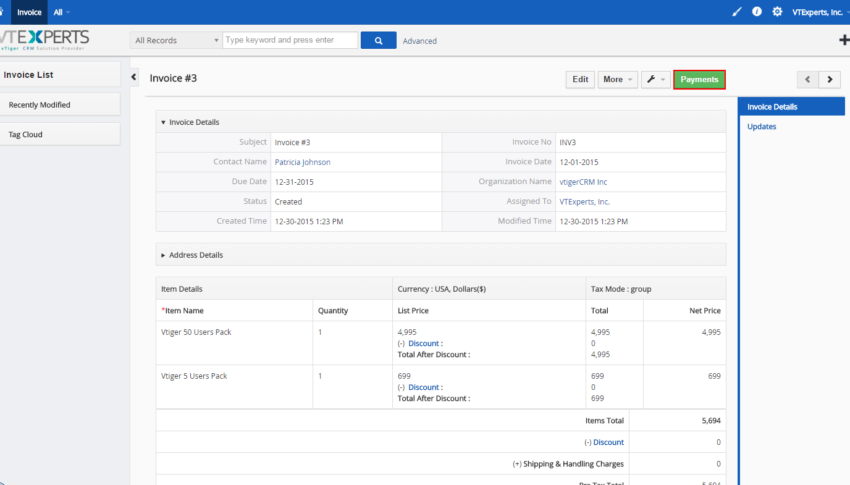Screen dimensions: 850x485
Task: Click the Status value Created
Action: tap(288, 202)
